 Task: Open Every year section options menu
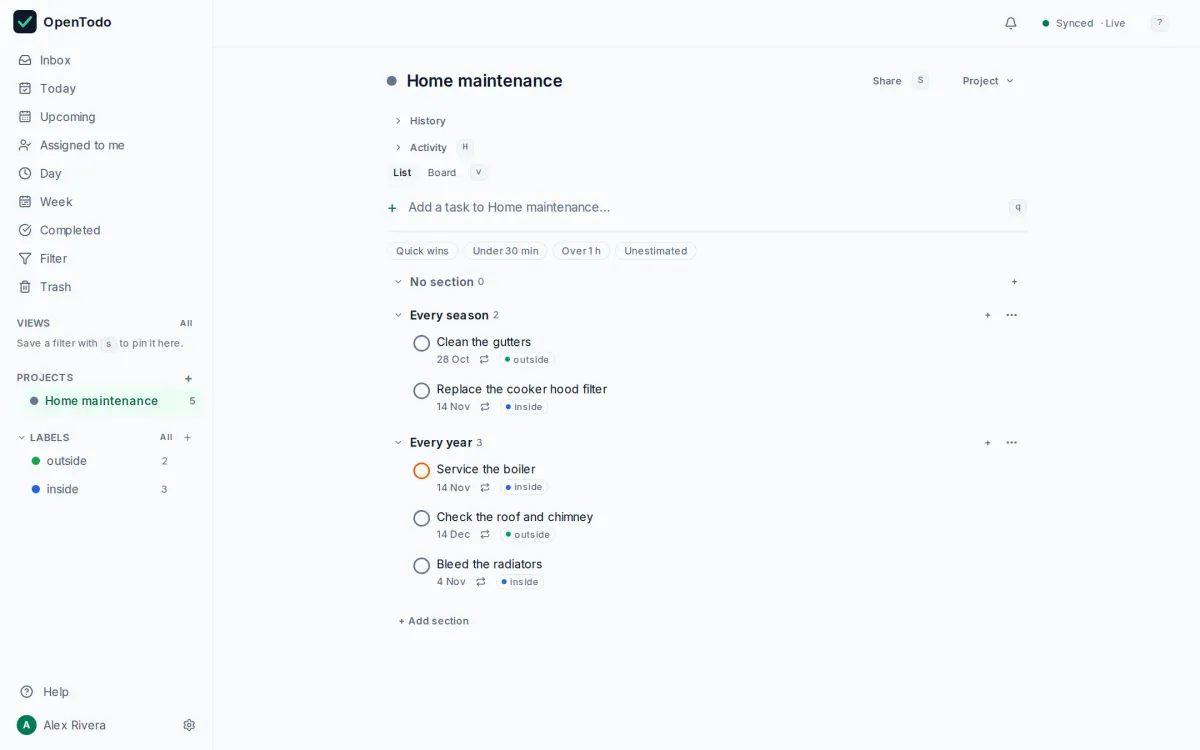click(1012, 443)
